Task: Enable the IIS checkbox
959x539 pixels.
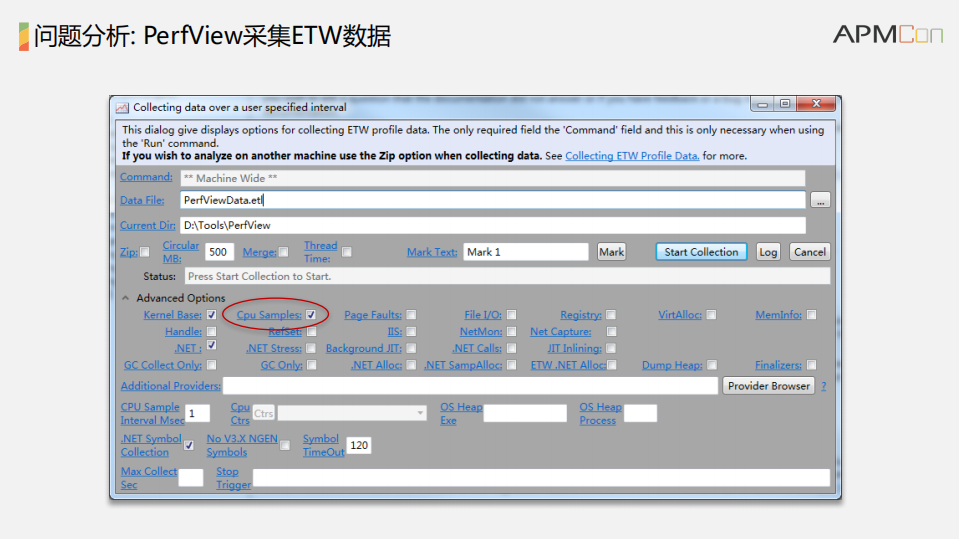Action: (x=411, y=332)
